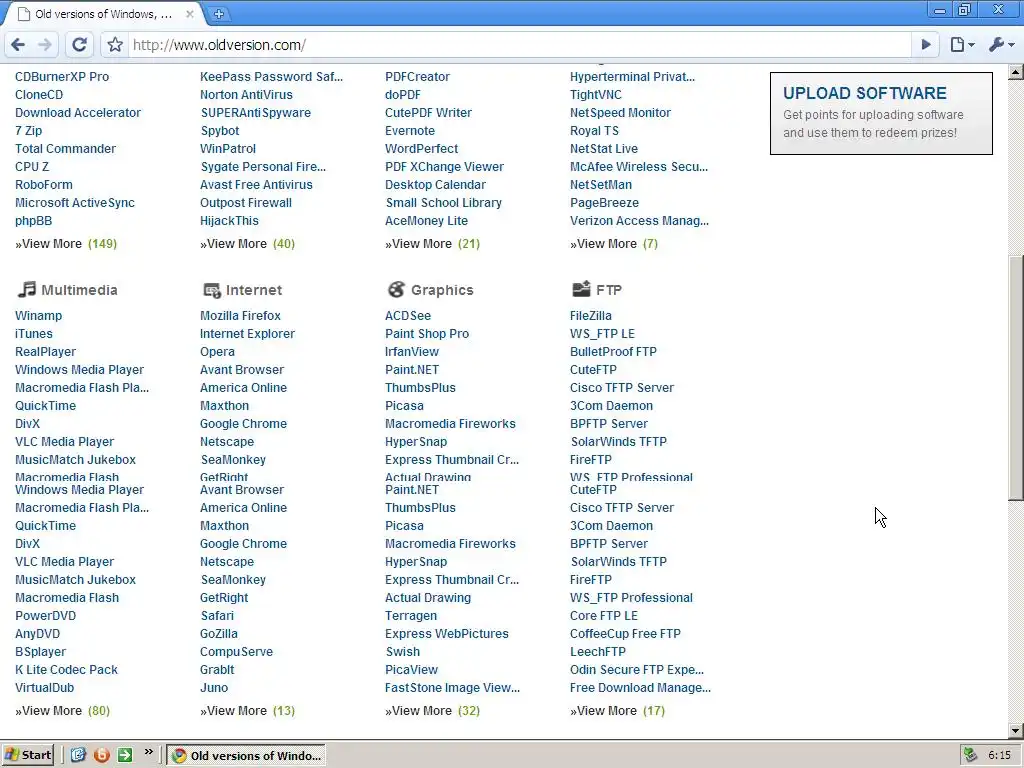The width and height of the screenshot is (1024, 768).
Task: Bookmark this page with the star icon
Action: coord(115,44)
